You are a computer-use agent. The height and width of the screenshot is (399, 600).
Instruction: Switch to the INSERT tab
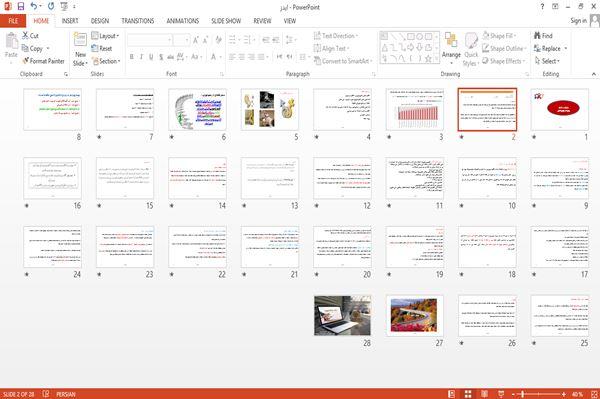pyautogui.click(x=70, y=21)
